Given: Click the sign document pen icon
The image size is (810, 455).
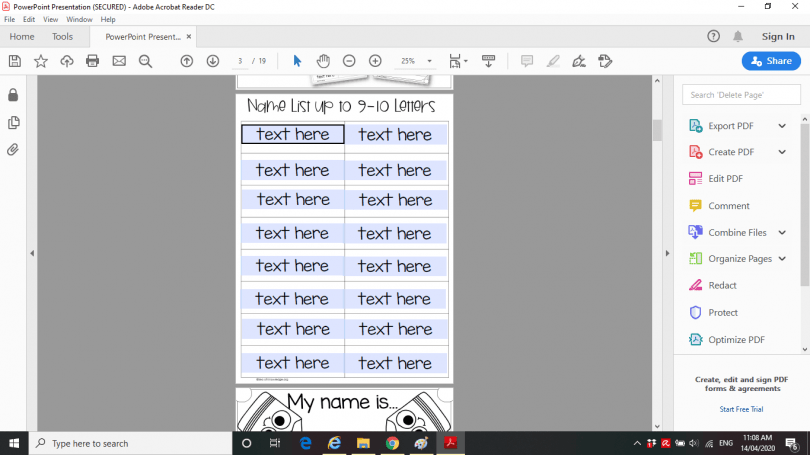Looking at the screenshot, I should point(579,61).
